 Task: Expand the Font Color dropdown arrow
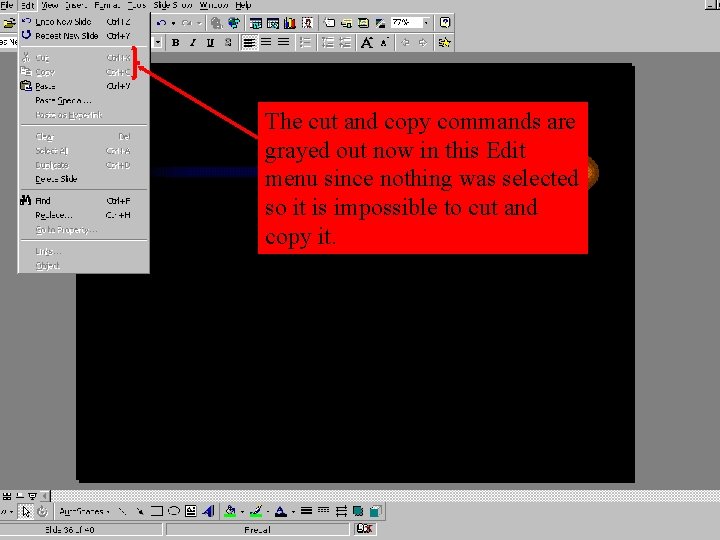tap(293, 511)
